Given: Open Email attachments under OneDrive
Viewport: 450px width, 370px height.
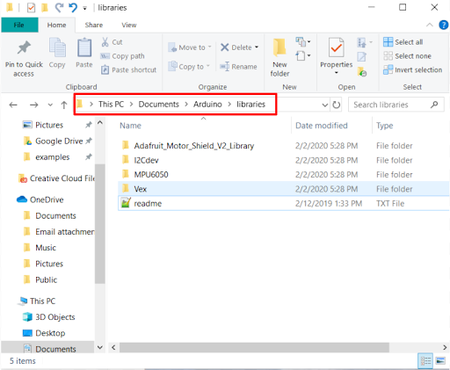Looking at the screenshot, I should click(x=59, y=232).
